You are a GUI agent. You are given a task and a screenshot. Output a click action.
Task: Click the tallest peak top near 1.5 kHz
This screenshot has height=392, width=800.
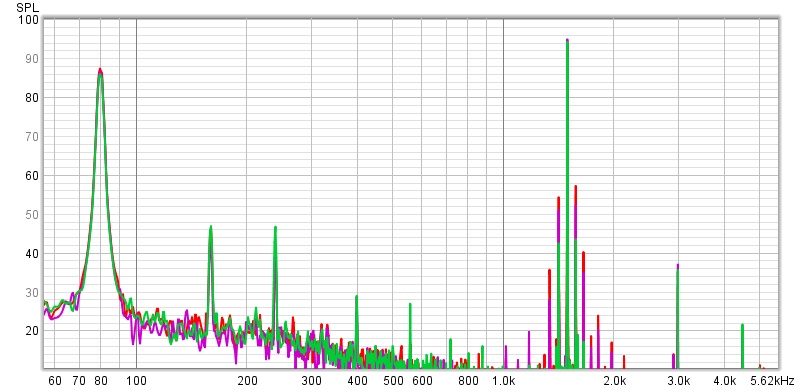(567, 40)
